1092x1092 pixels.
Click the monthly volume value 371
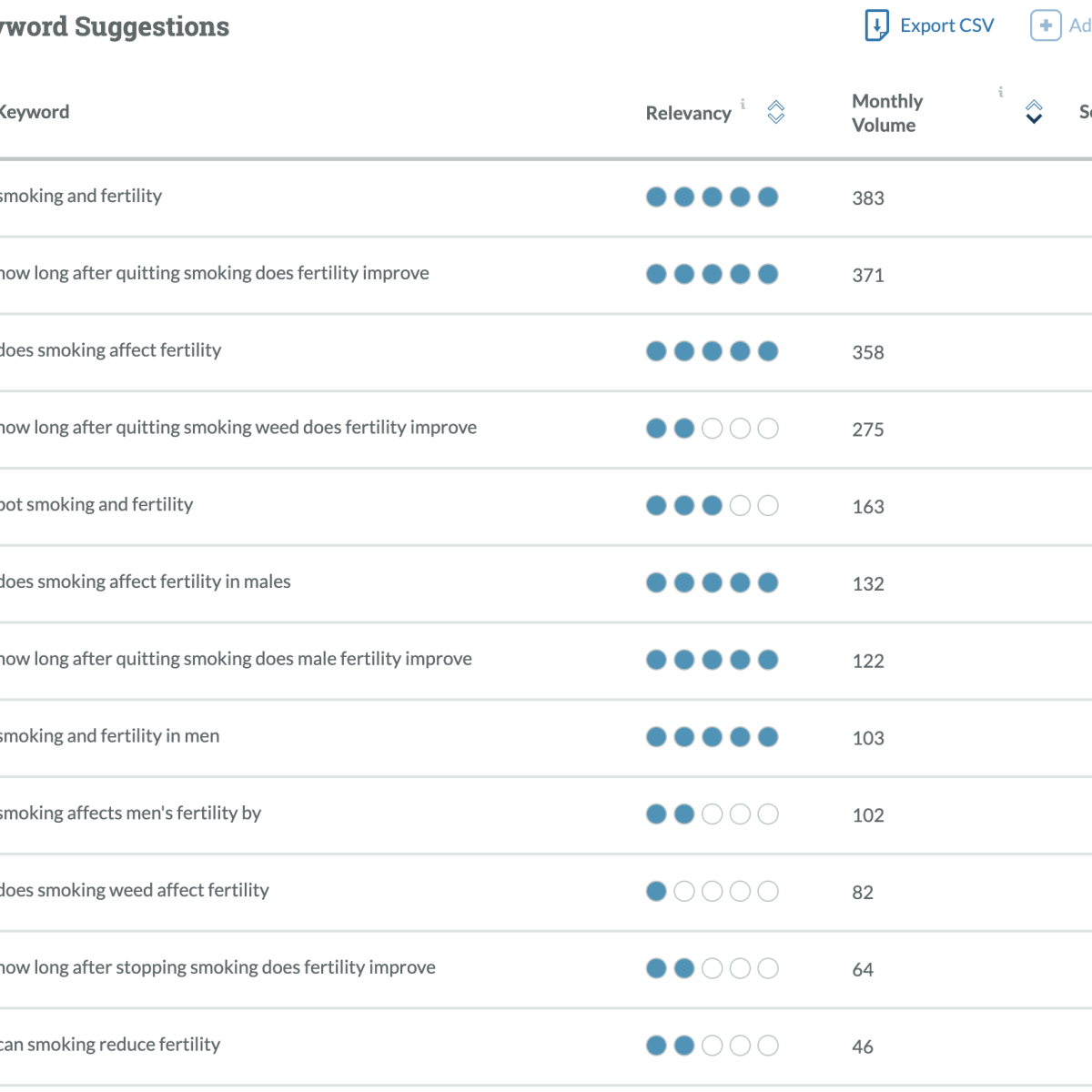pos(868,275)
